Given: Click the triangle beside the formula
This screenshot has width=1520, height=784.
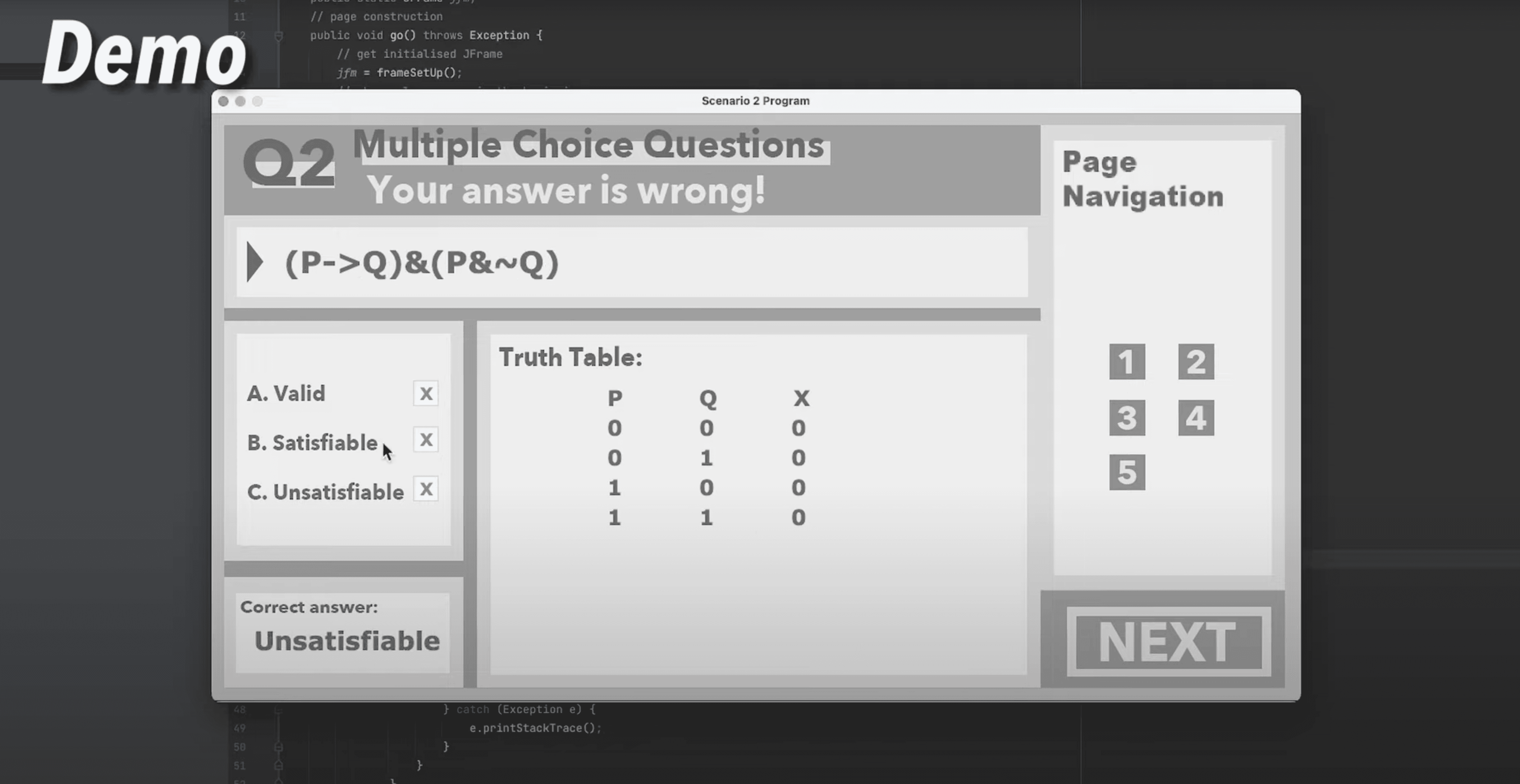Looking at the screenshot, I should click(254, 262).
